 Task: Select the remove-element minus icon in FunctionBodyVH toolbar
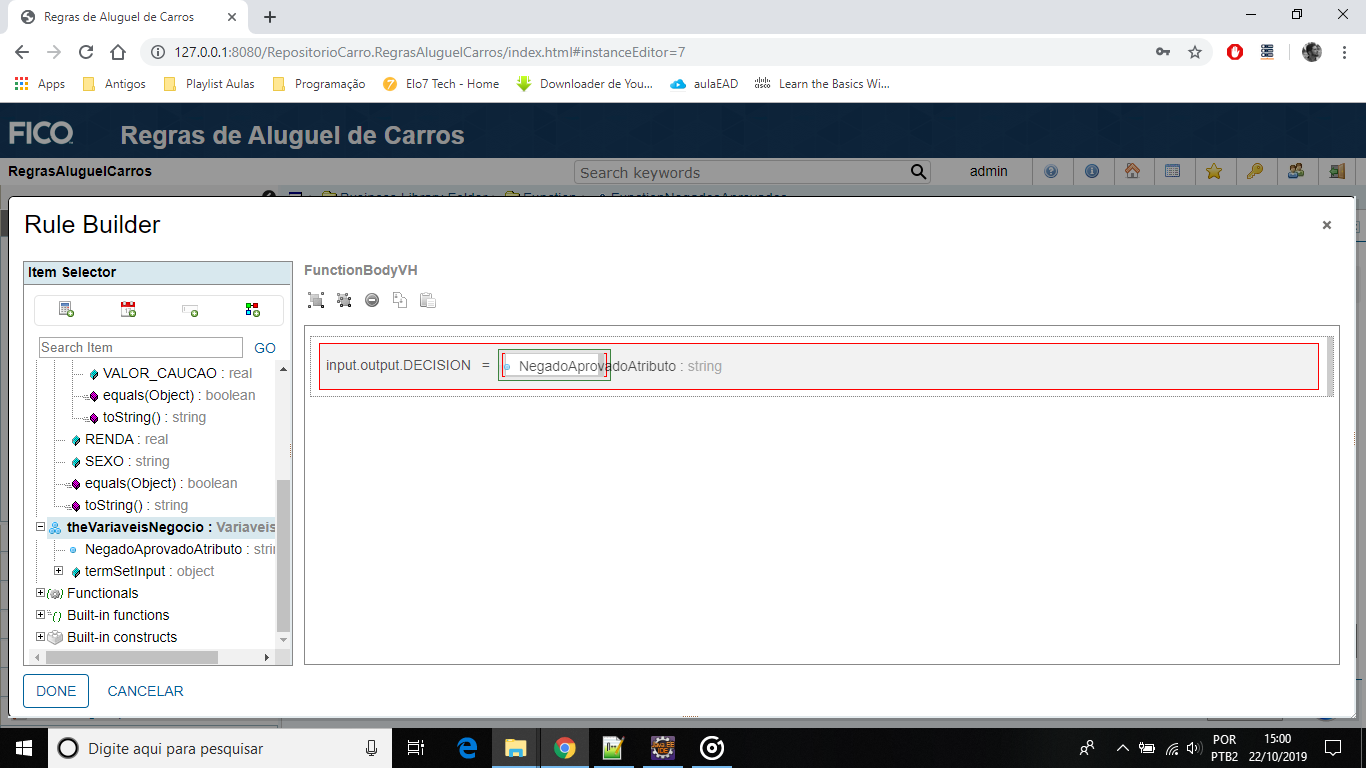tap(371, 300)
